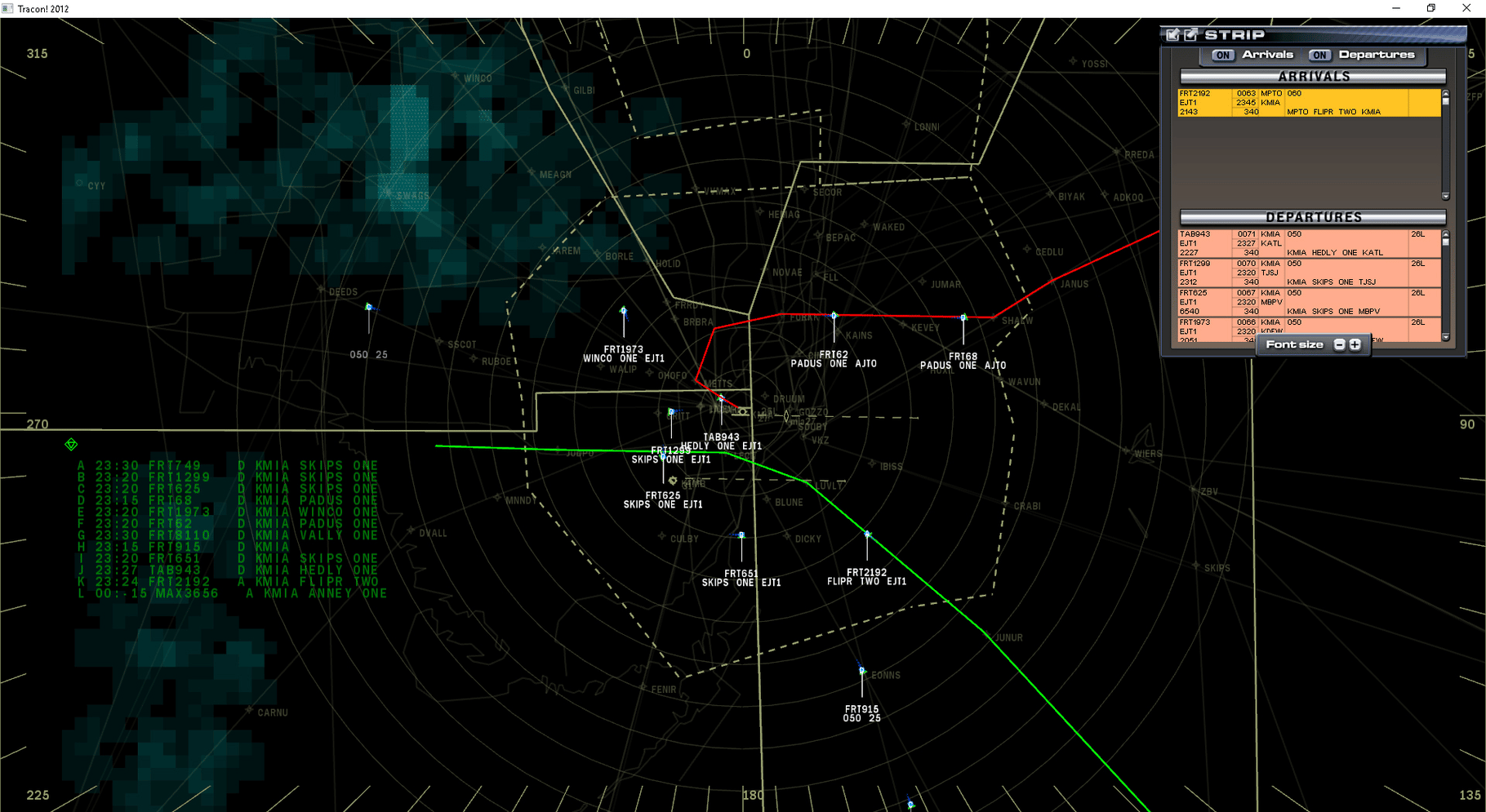1486x812 pixels.
Task: Select the FRT2192 arrival strip
Action: pos(1309,103)
